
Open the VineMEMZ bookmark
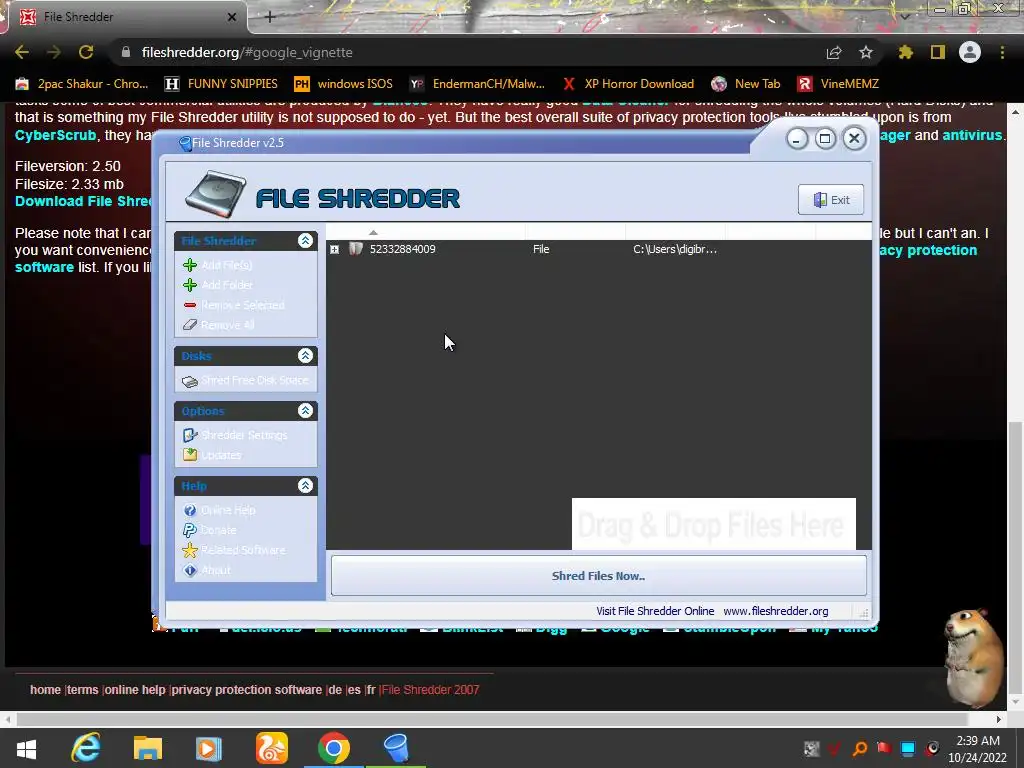(838, 84)
